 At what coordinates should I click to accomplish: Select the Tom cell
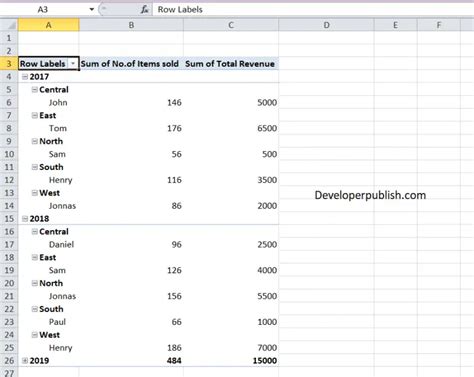48,128
